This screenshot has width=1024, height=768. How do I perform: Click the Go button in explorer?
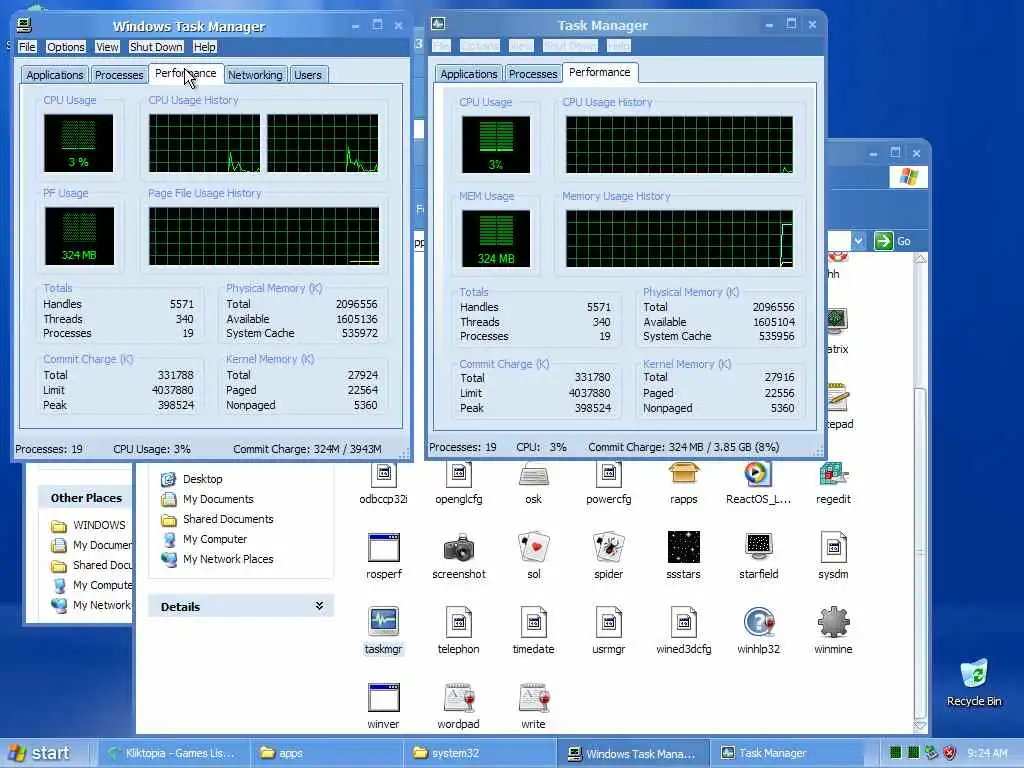[893, 241]
